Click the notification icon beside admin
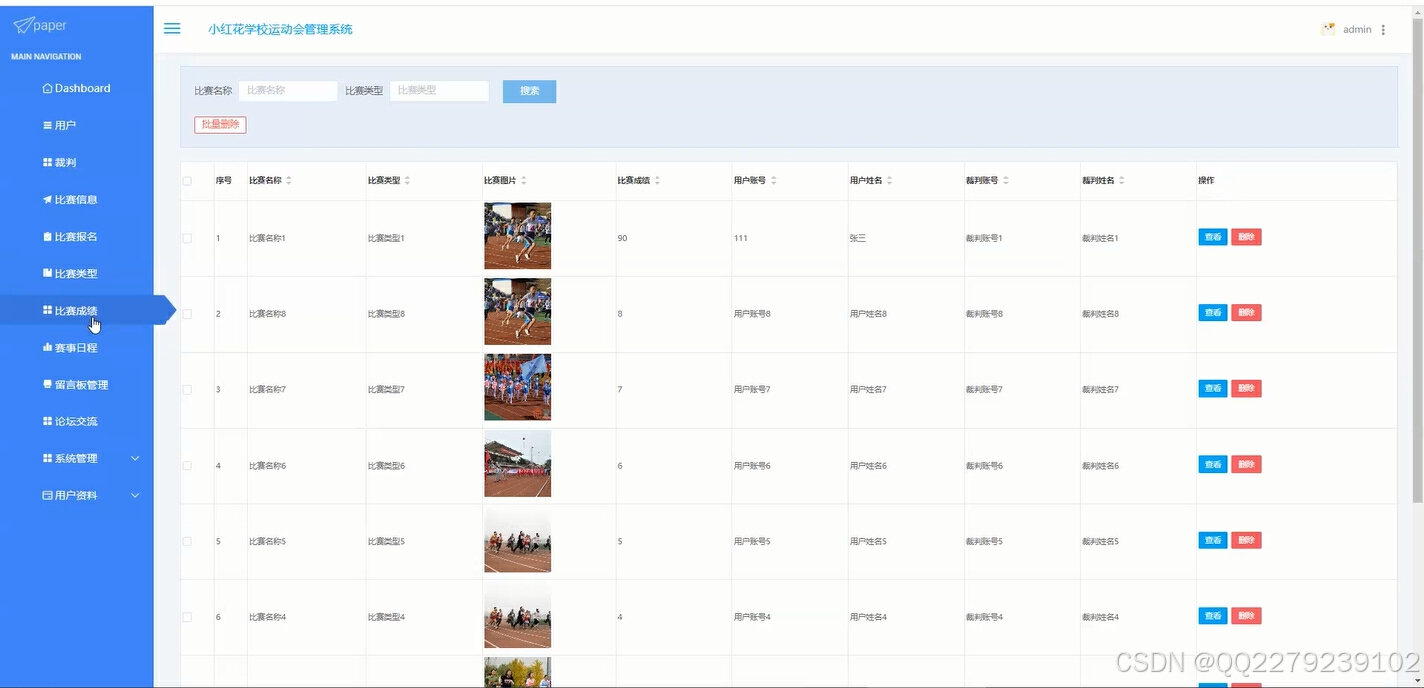The width and height of the screenshot is (1424, 688). (1327, 28)
